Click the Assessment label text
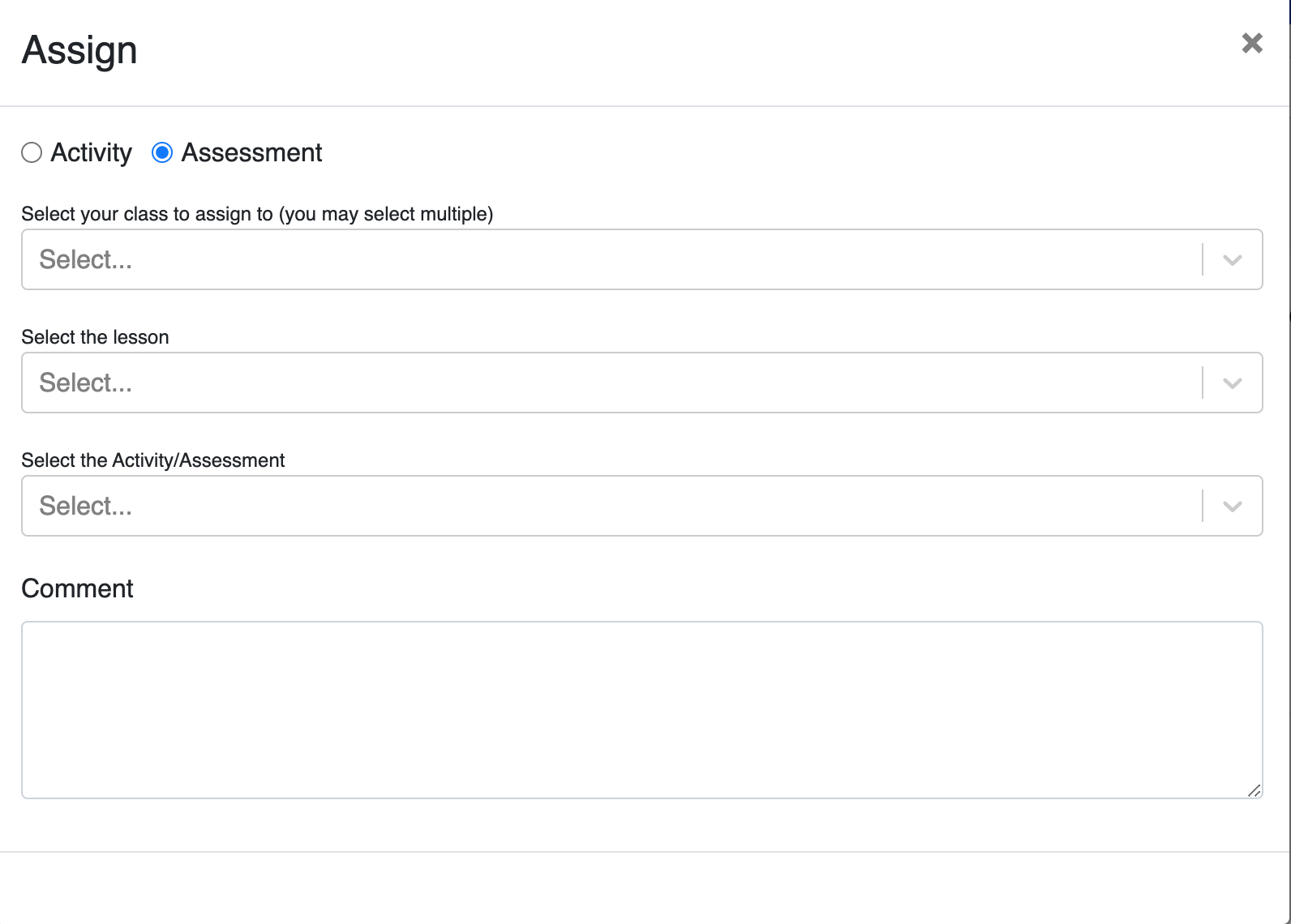Viewport: 1291px width, 924px height. 251,152
